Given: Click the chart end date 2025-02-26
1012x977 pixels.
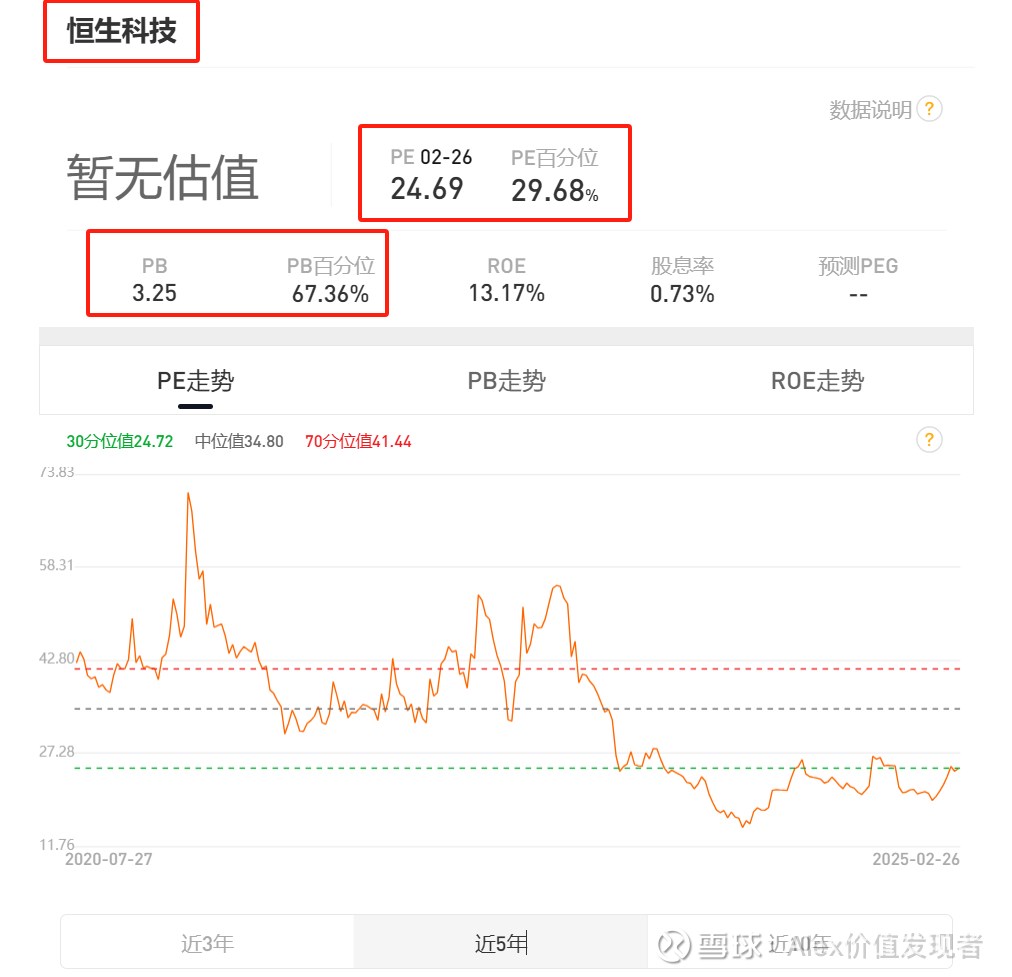Looking at the screenshot, I should click(x=916, y=859).
